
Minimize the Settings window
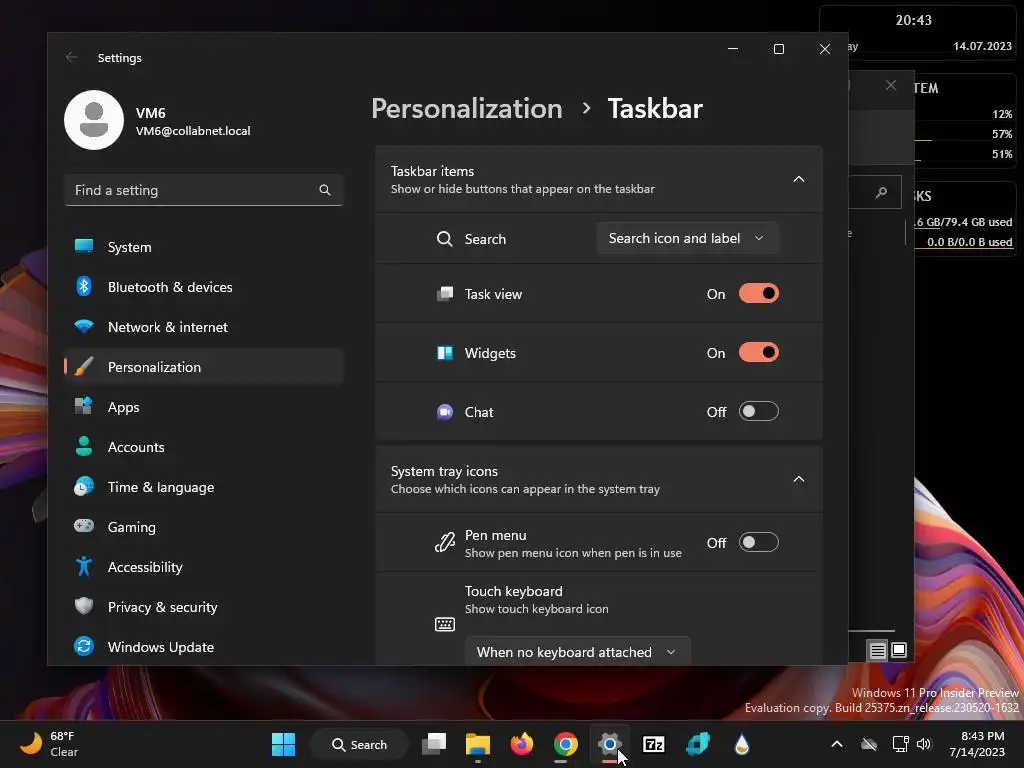coord(733,49)
